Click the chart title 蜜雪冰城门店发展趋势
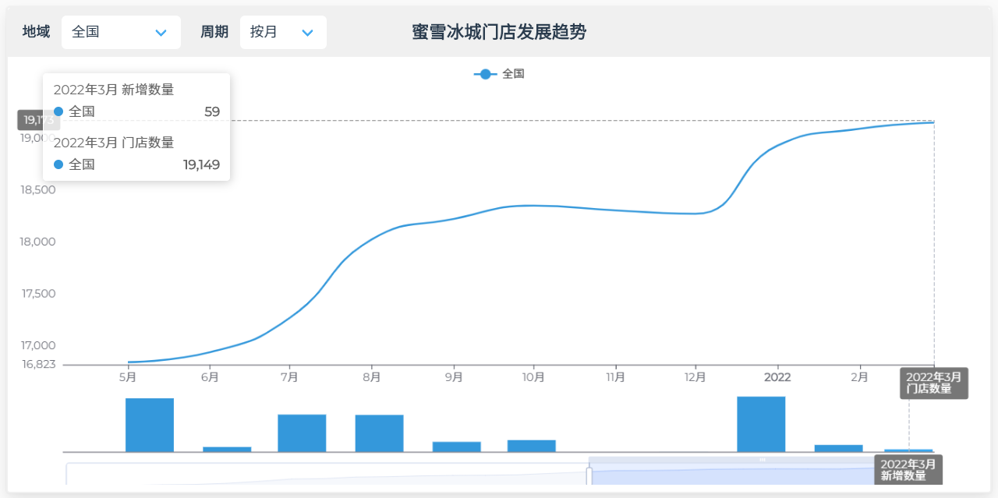Viewport: 998px width, 498px height. pos(499,32)
